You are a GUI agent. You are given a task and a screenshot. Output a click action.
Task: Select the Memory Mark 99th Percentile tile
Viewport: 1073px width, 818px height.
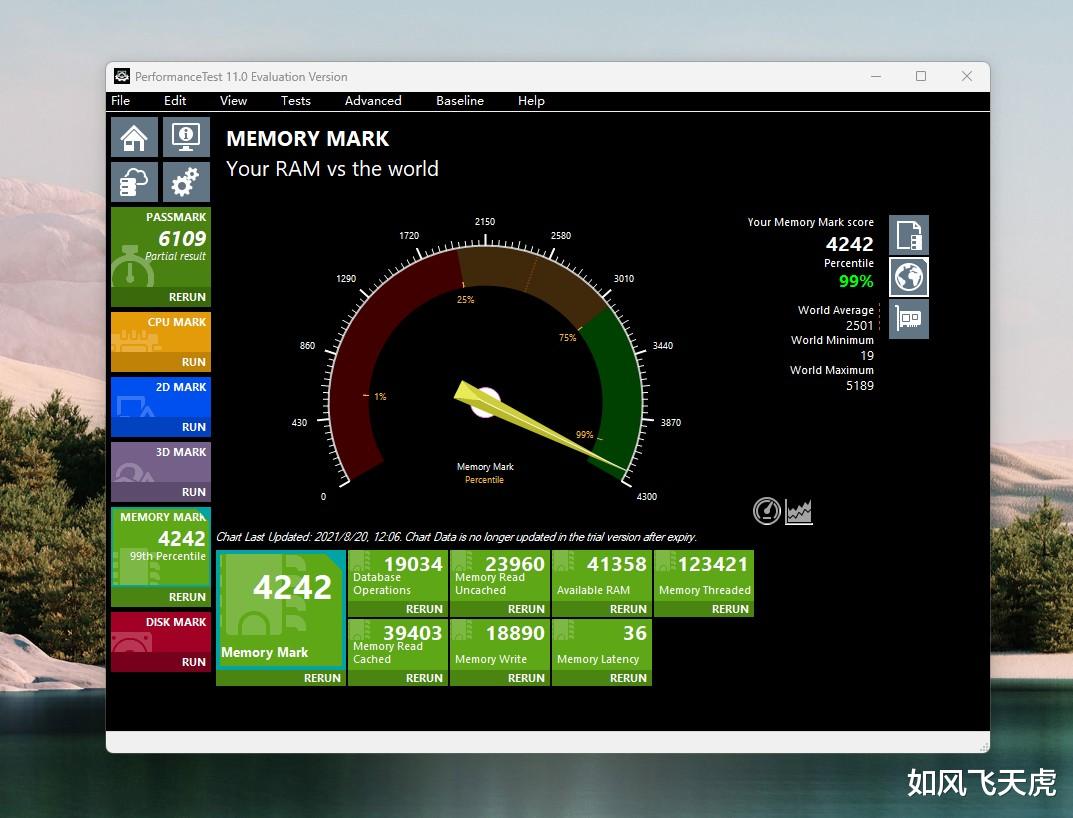coord(161,547)
